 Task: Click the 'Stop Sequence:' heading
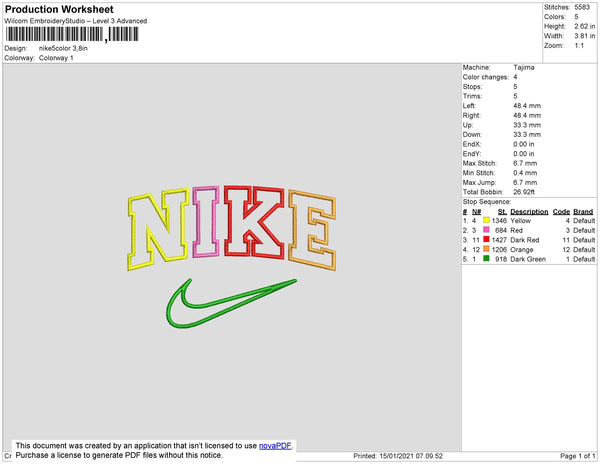tap(487, 202)
